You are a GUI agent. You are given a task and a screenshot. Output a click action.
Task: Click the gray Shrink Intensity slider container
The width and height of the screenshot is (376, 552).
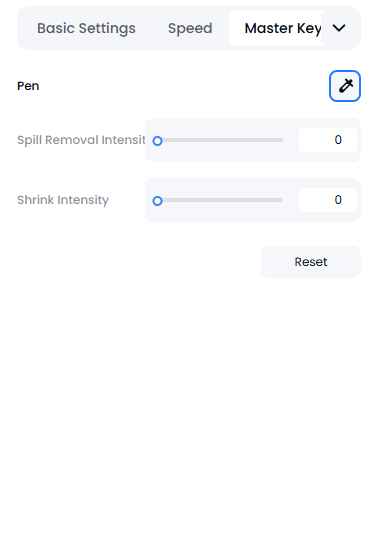point(253,200)
